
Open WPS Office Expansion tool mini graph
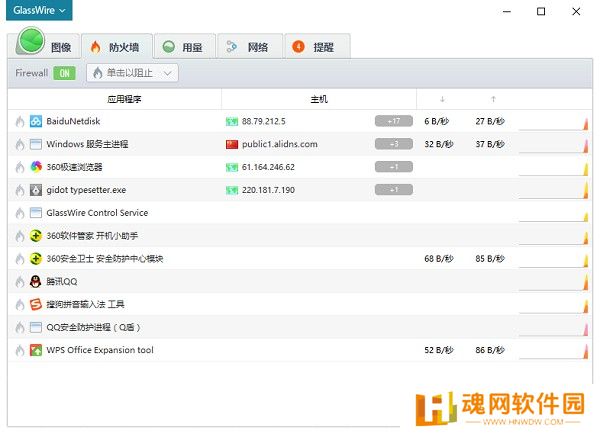(553, 352)
